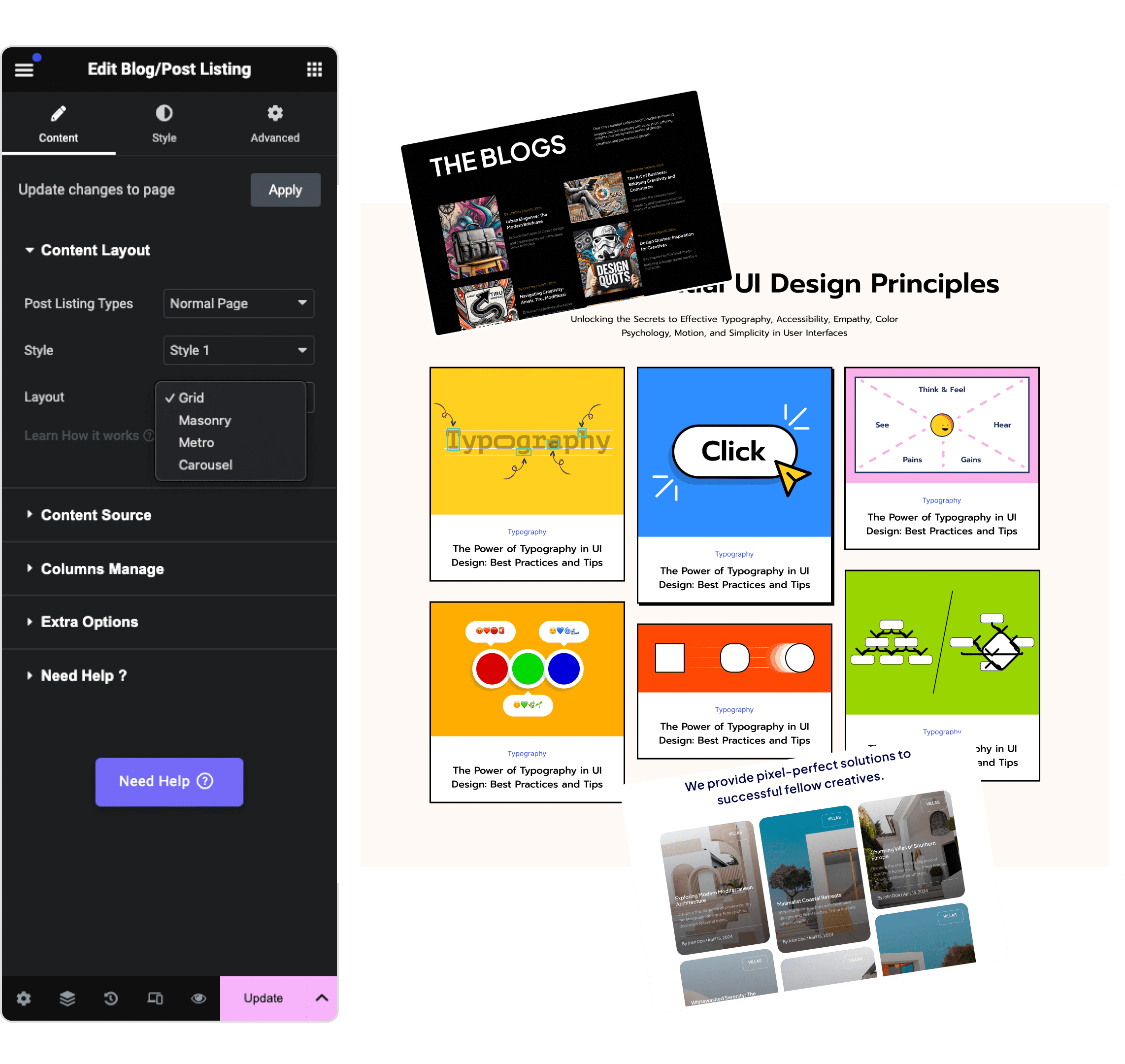Select Grid layout option
This screenshot has height=1064, width=1125.
pyautogui.click(x=193, y=397)
